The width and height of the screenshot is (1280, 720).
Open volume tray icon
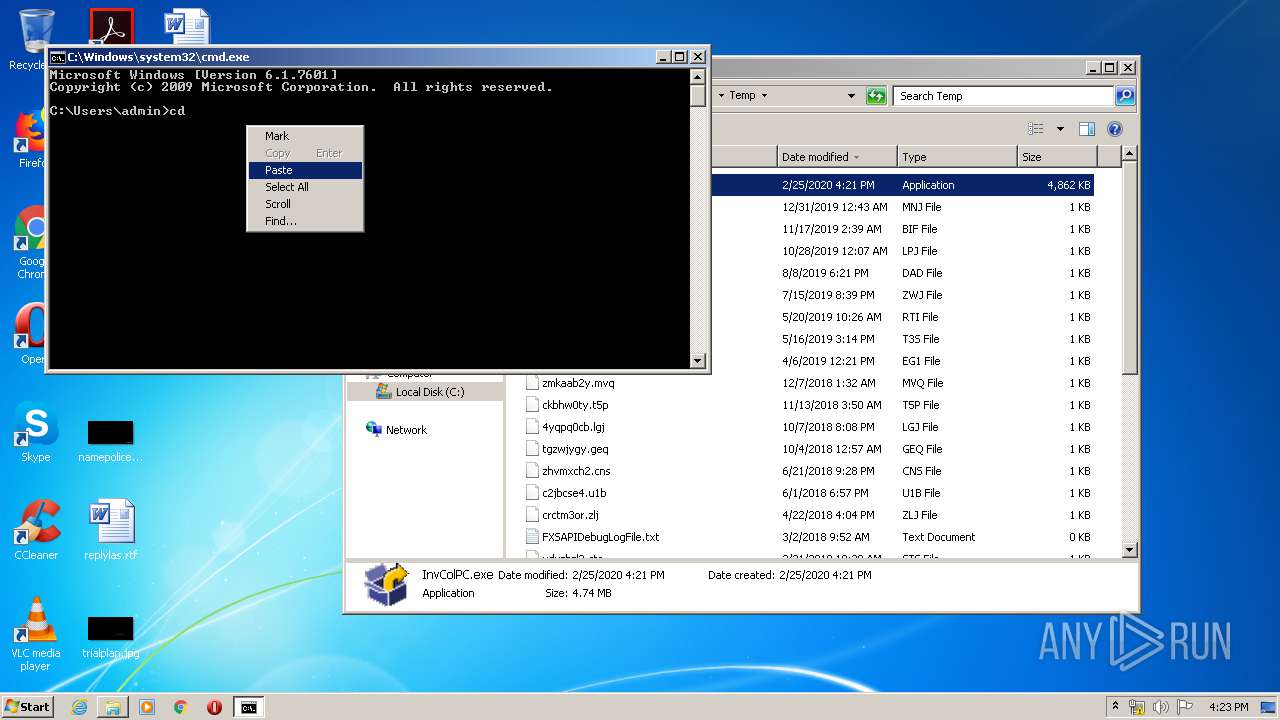1162,707
